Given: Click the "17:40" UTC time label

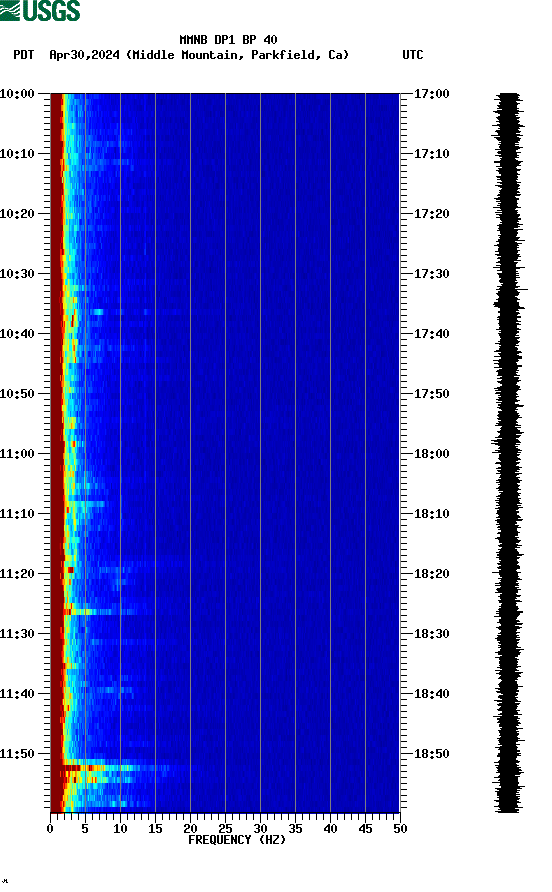Looking at the screenshot, I should pos(431,333).
